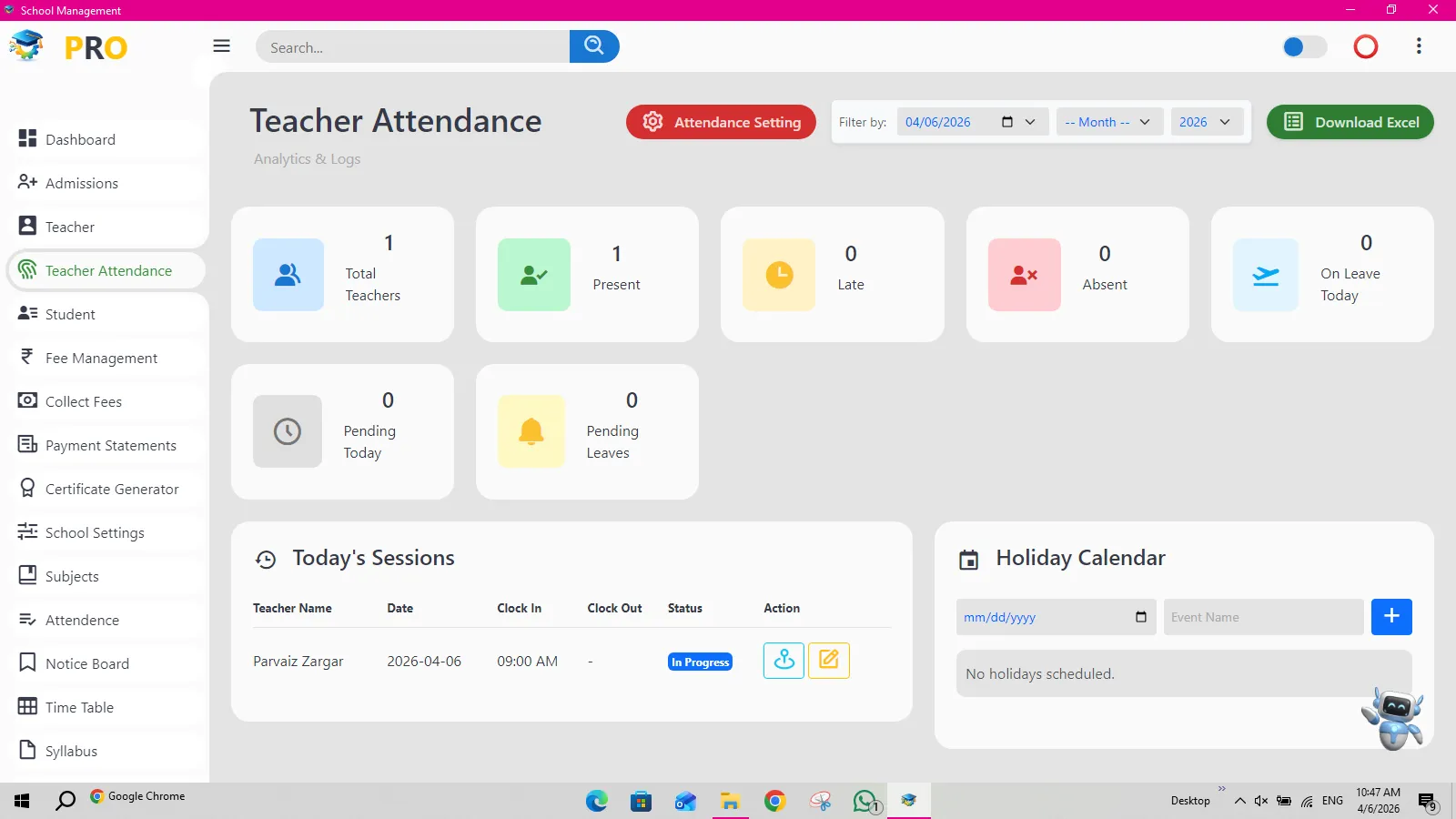Click the In Progress status badge

click(x=700, y=662)
